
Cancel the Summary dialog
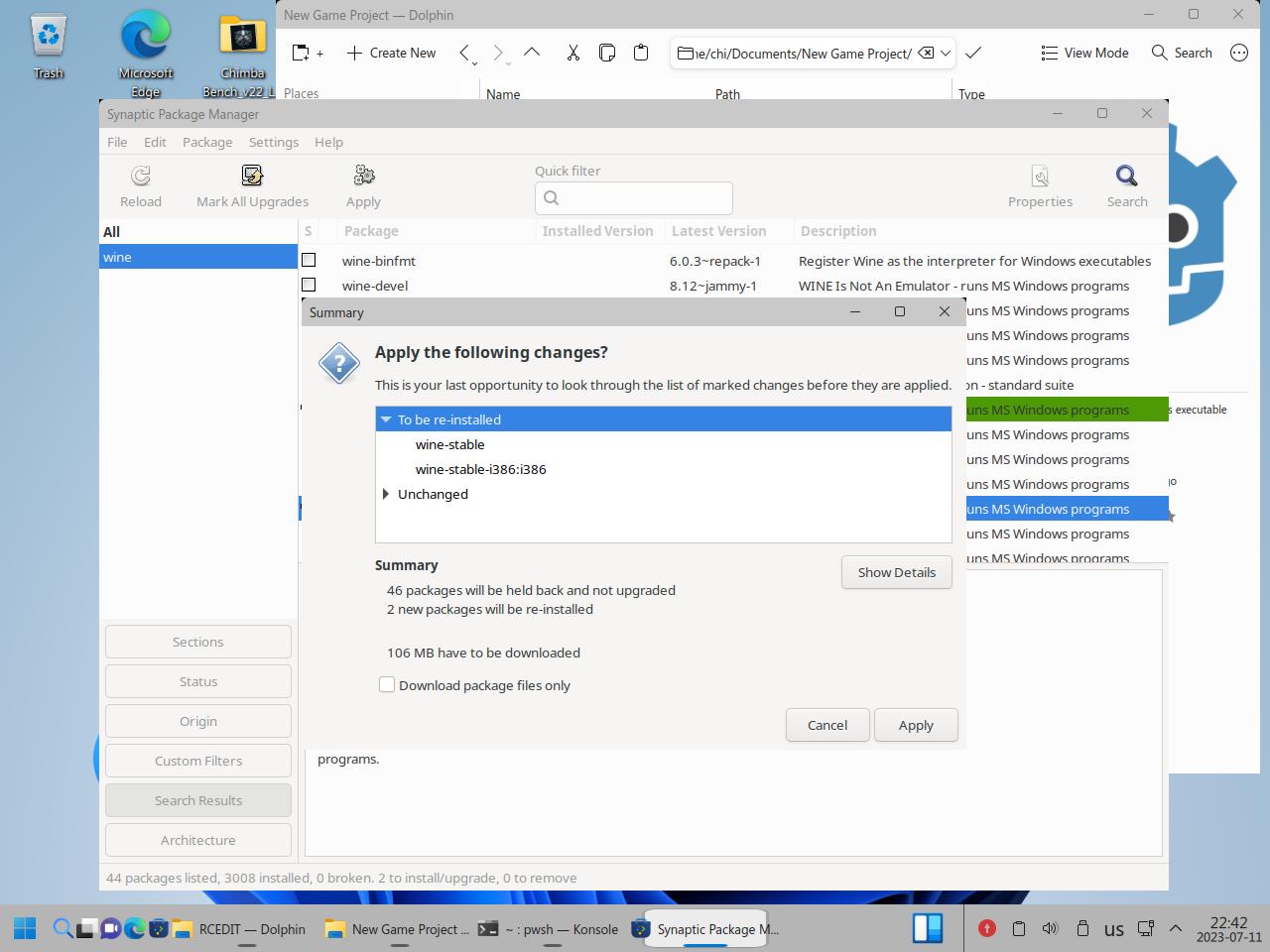827,725
